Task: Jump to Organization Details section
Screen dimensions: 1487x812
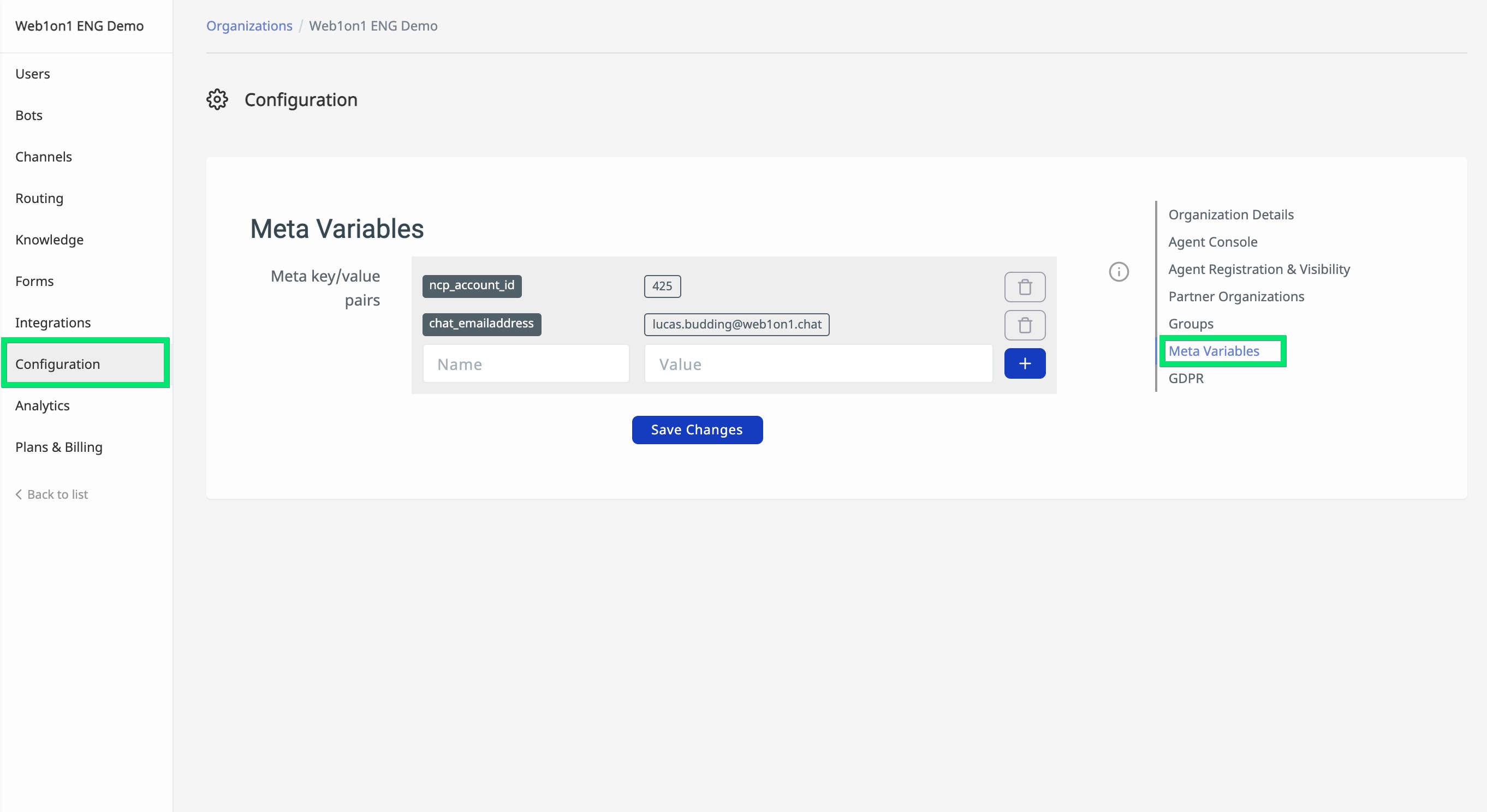Action: [1230, 214]
